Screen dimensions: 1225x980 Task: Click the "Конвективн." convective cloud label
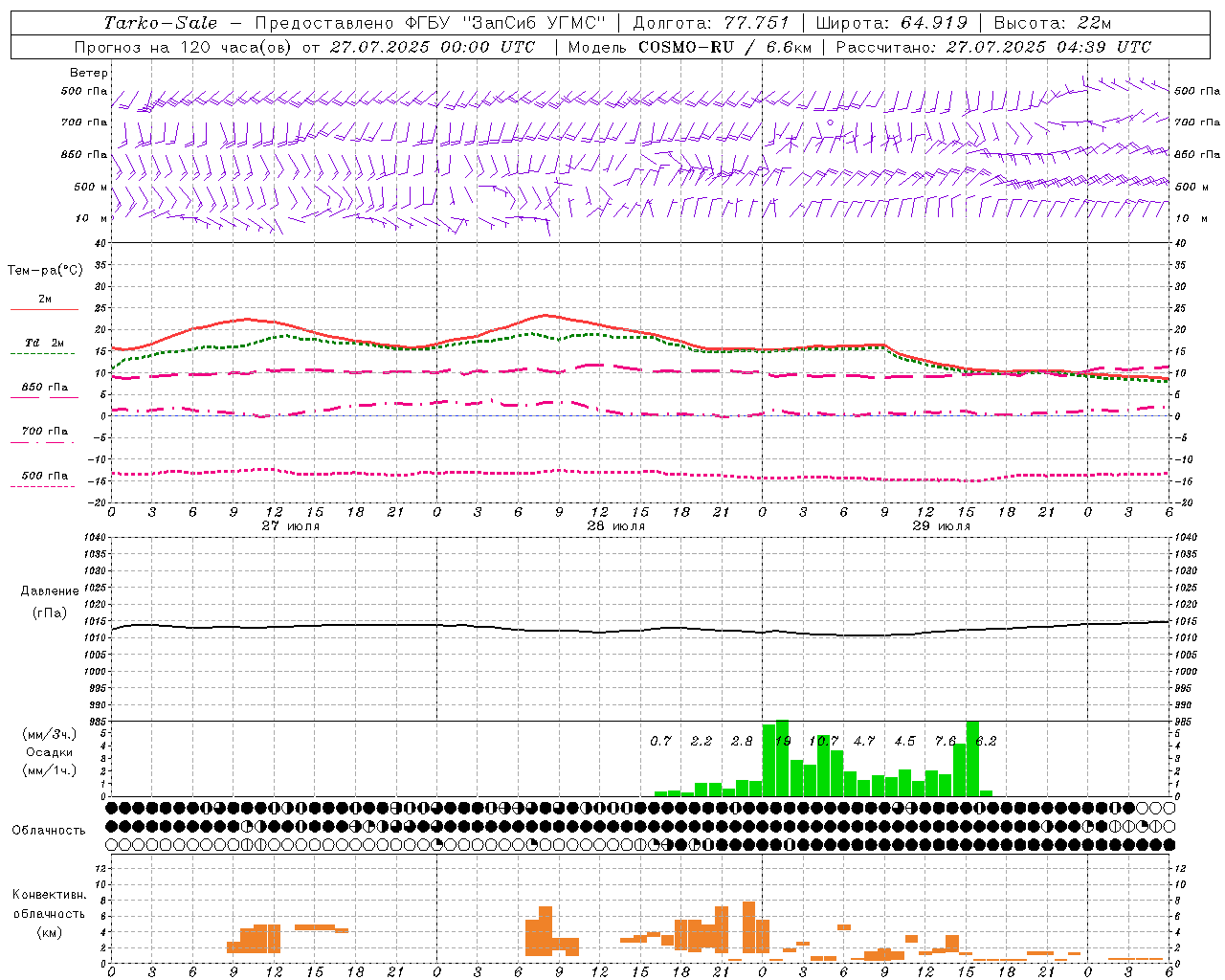click(x=49, y=895)
